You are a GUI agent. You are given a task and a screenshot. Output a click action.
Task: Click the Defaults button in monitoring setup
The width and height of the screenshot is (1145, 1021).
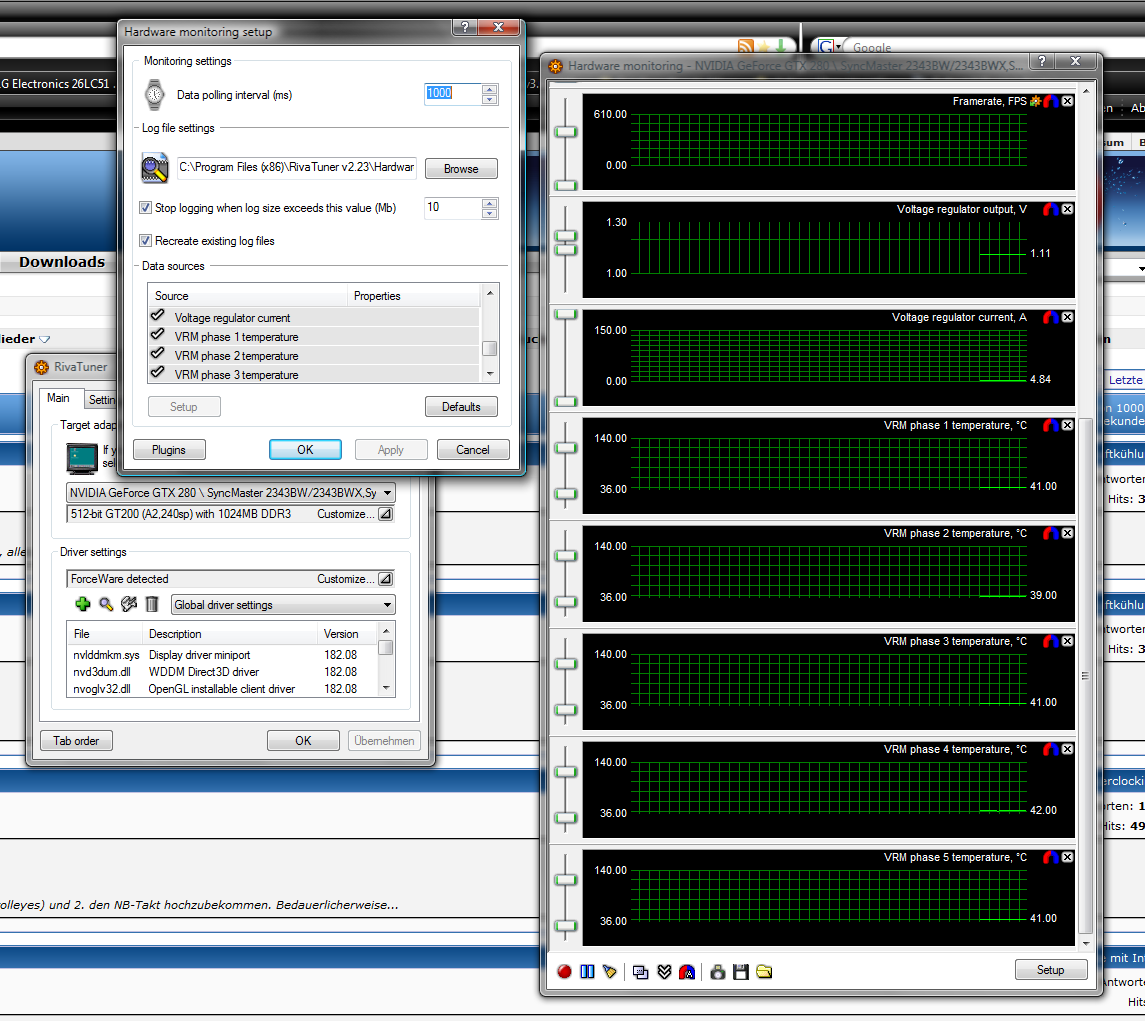[462, 407]
